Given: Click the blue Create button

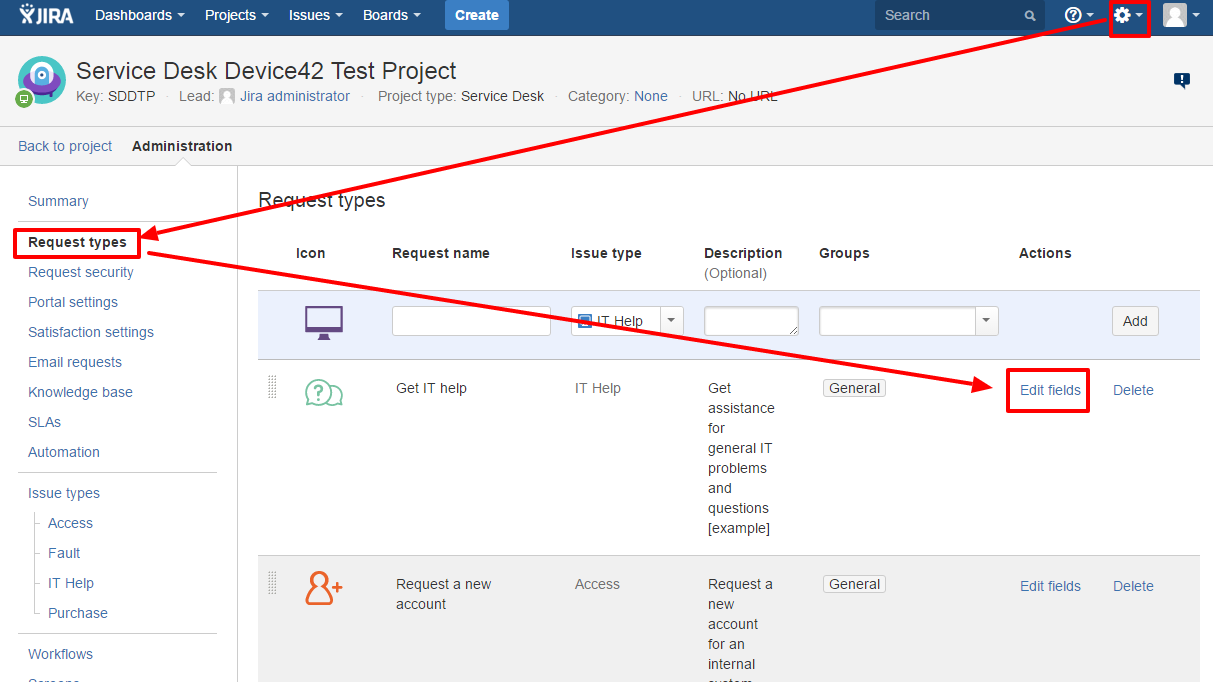Looking at the screenshot, I should tap(476, 15).
